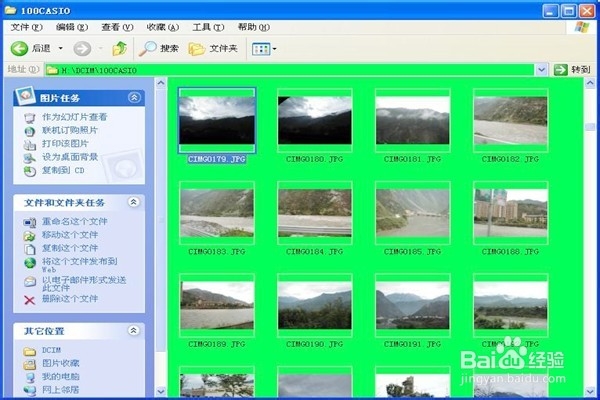
Task: Click Move this file (移动这个文件)
Action: coord(70,235)
